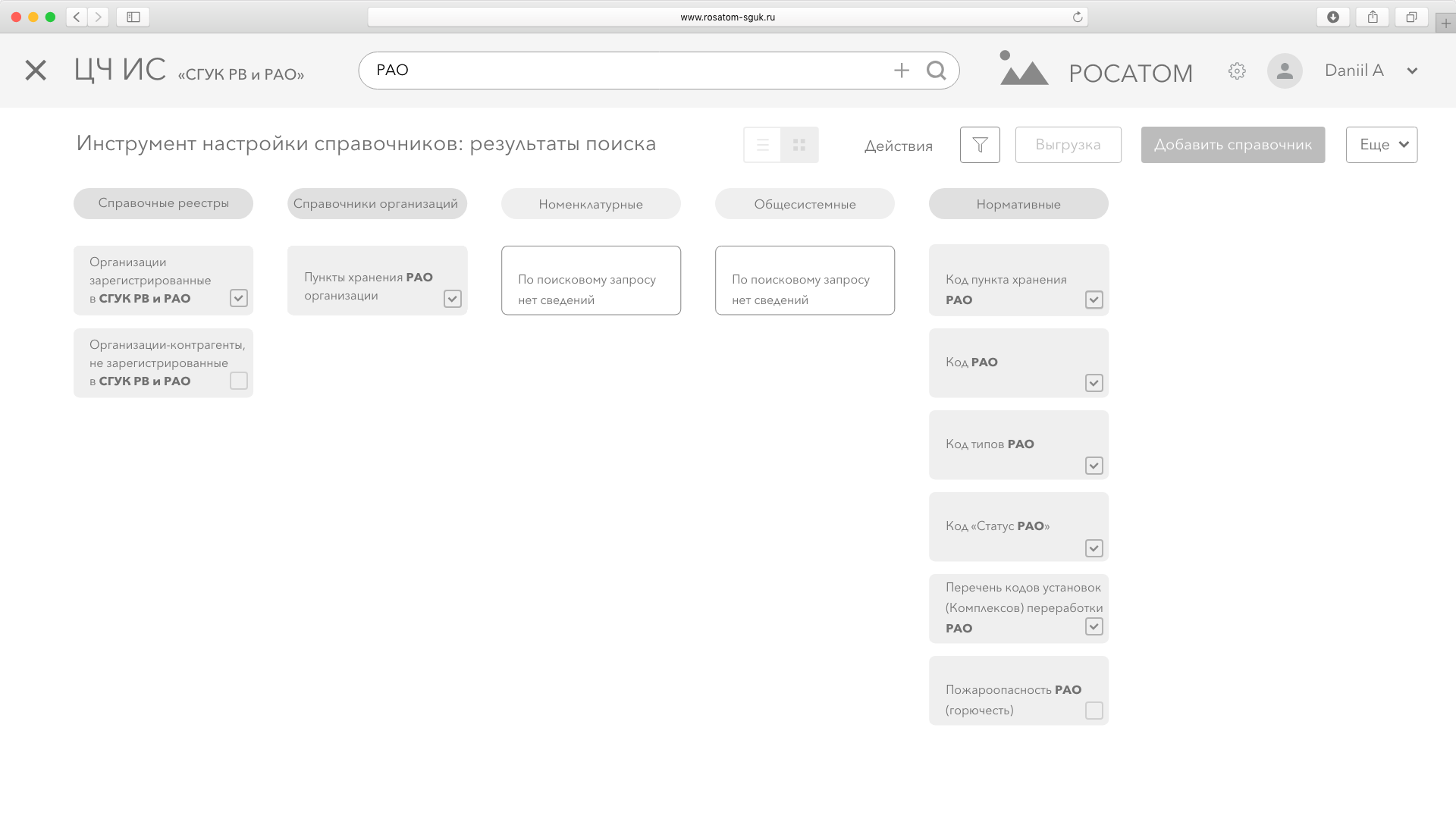Click the Rosatom mountain logo
Image resolution: width=1456 pixels, height=819 pixels.
coord(1023,68)
